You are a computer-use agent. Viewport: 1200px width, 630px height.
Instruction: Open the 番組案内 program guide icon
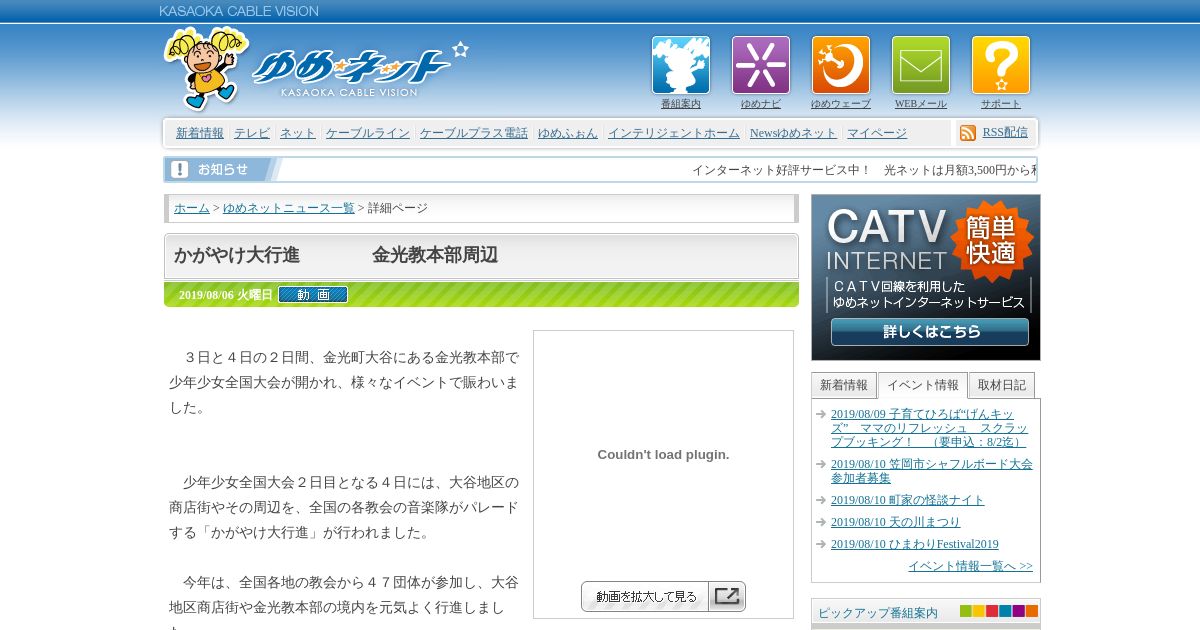point(681,65)
